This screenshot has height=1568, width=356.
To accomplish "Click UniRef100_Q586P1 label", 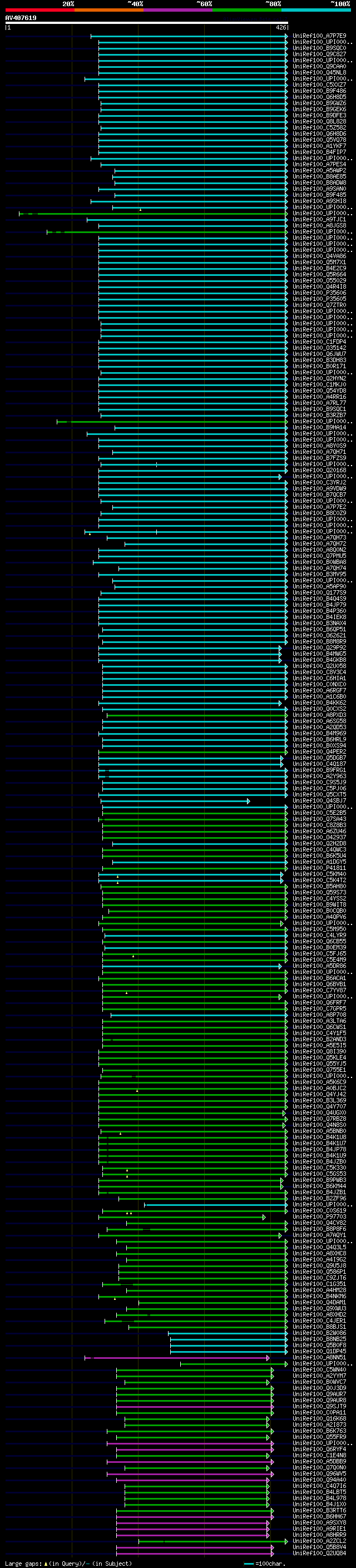I will [x=319, y=1272].
